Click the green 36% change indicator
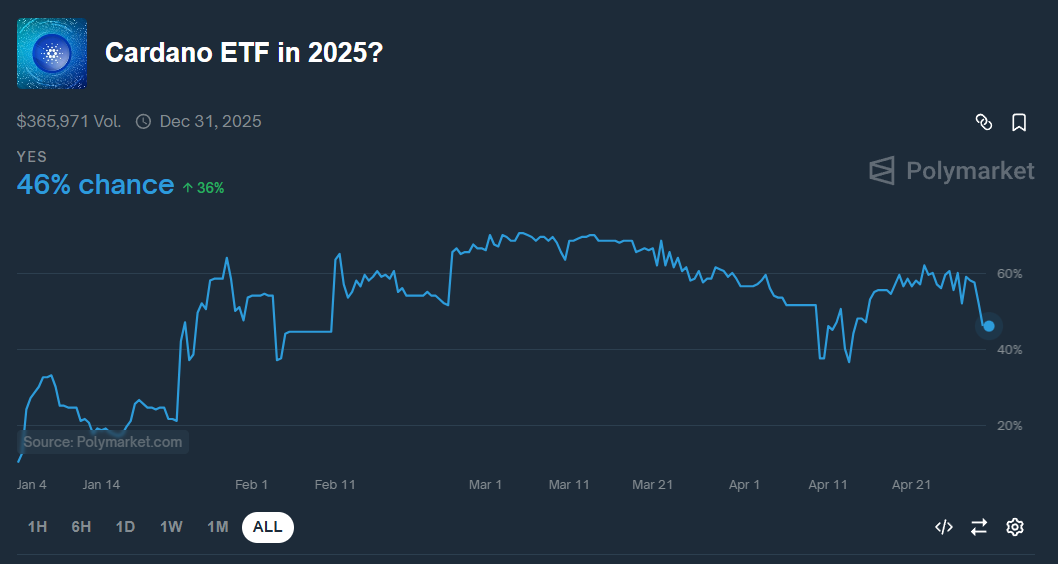This screenshot has width=1058, height=564. [204, 187]
